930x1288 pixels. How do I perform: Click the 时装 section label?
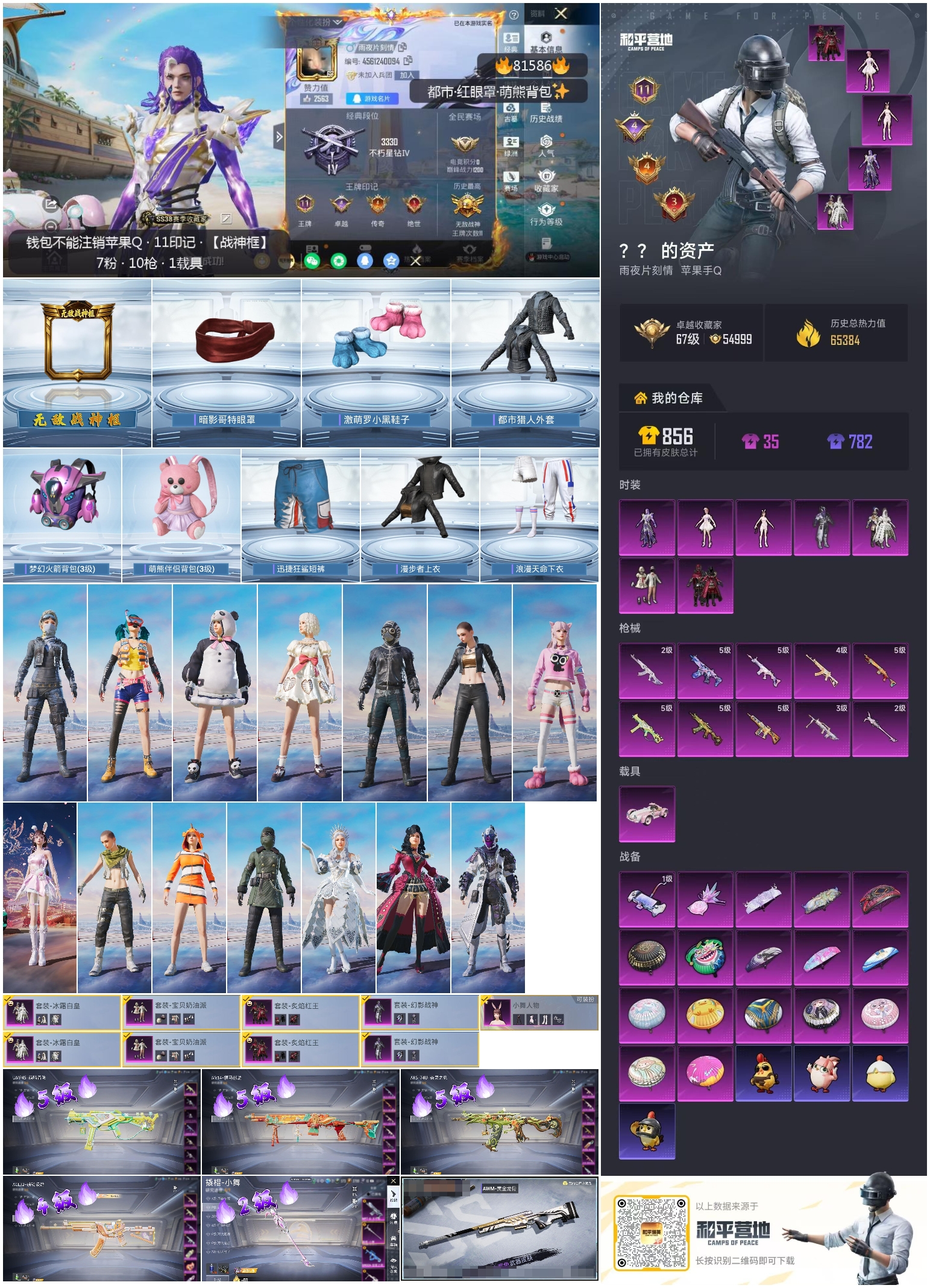pos(629,485)
